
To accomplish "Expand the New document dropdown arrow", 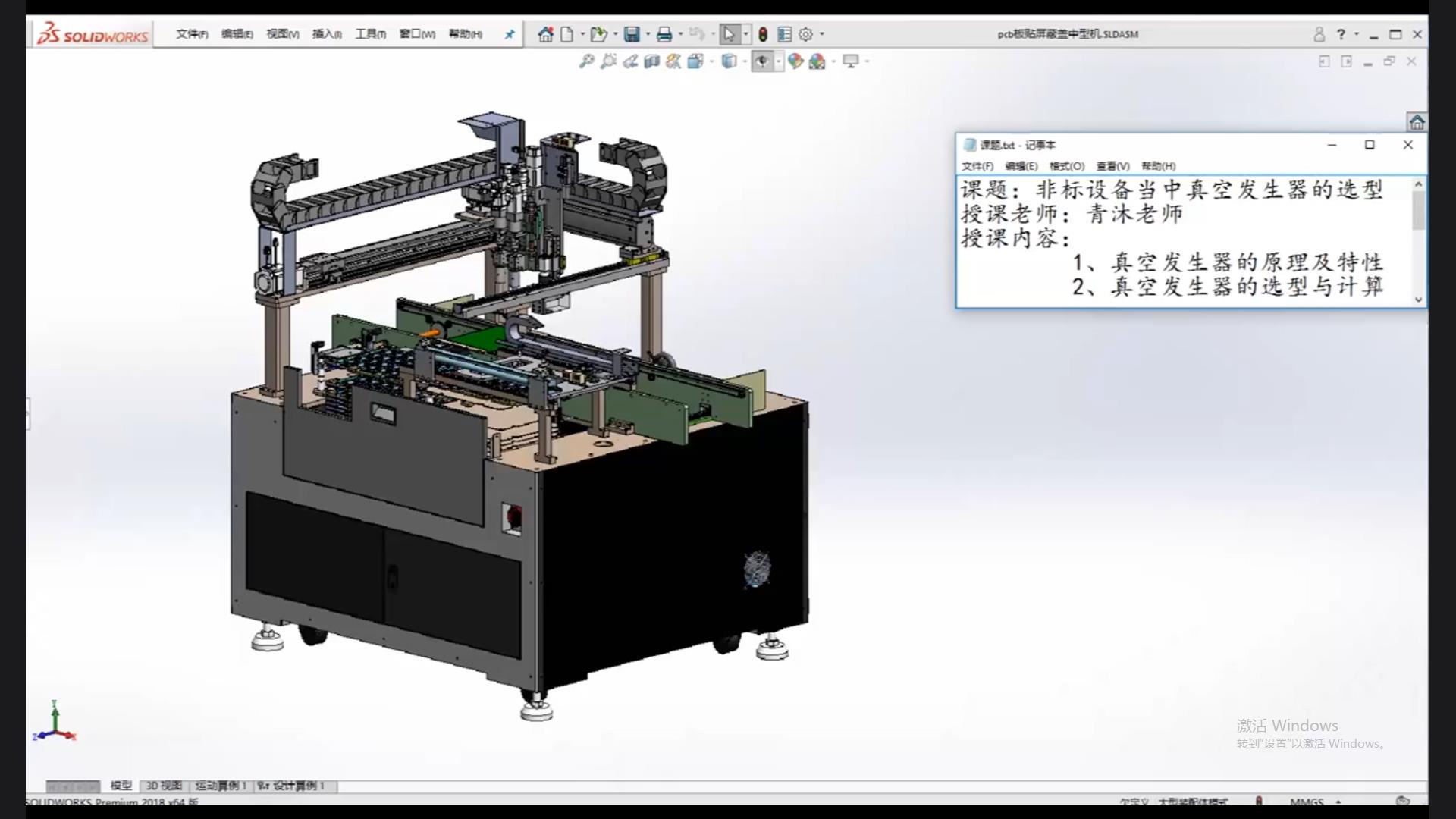I will click(582, 34).
